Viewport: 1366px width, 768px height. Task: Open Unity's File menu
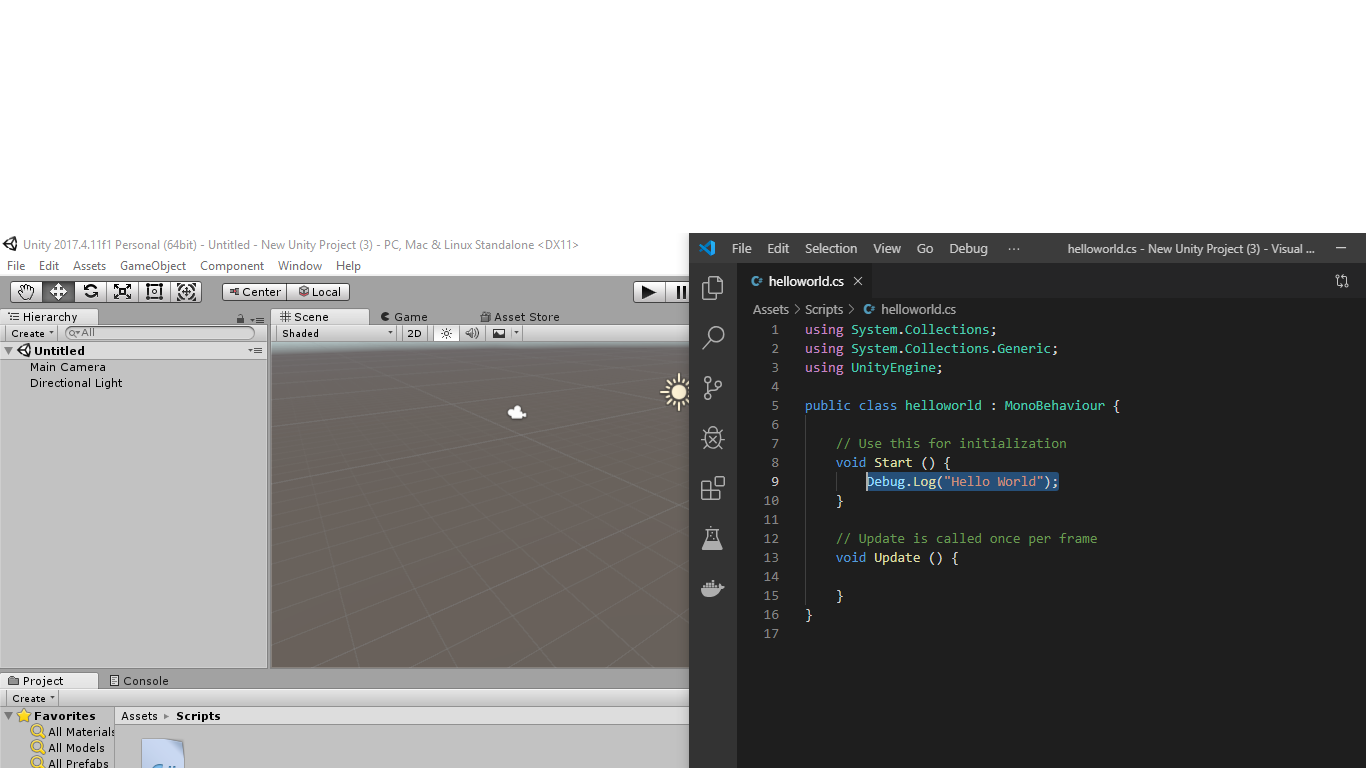point(16,266)
